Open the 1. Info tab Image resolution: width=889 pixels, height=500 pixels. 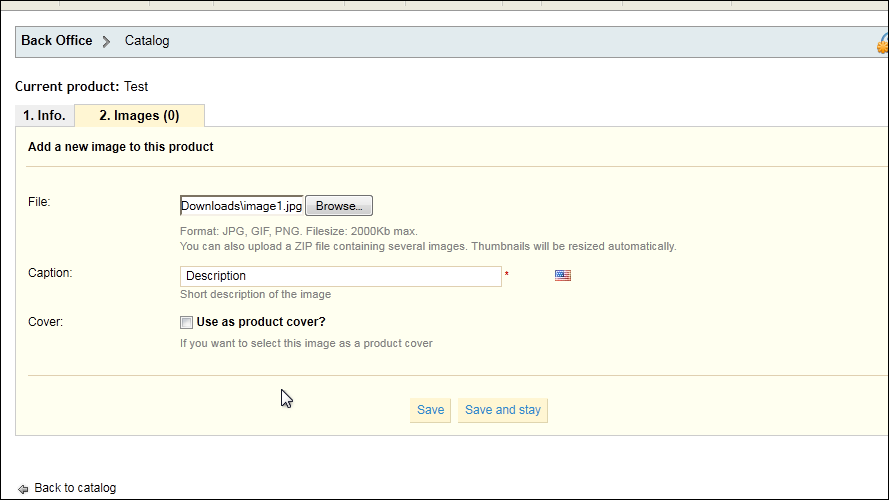pyautogui.click(x=45, y=116)
